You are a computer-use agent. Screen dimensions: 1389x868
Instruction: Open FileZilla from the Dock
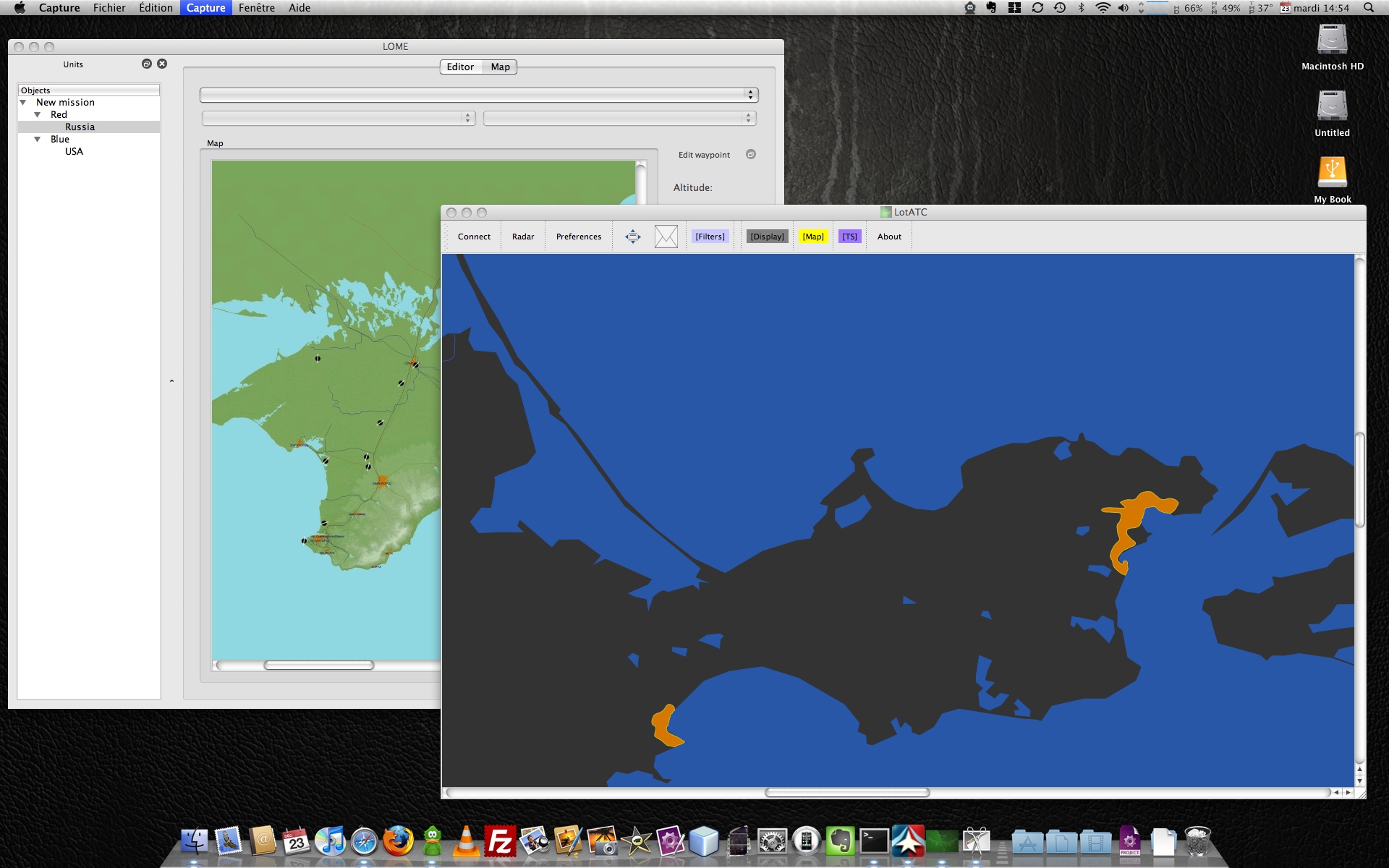tap(500, 841)
